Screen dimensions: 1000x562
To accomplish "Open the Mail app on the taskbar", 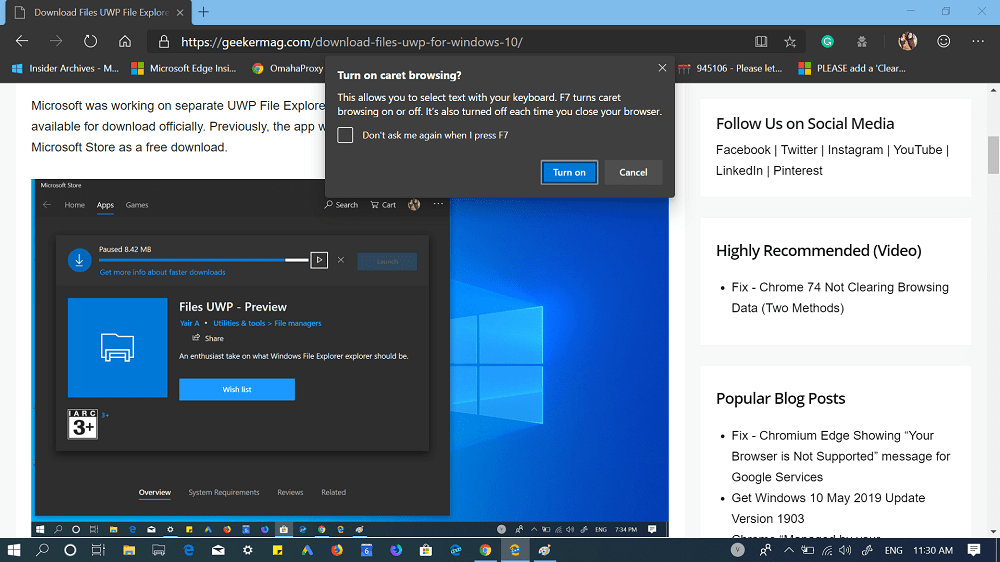I will (218, 550).
